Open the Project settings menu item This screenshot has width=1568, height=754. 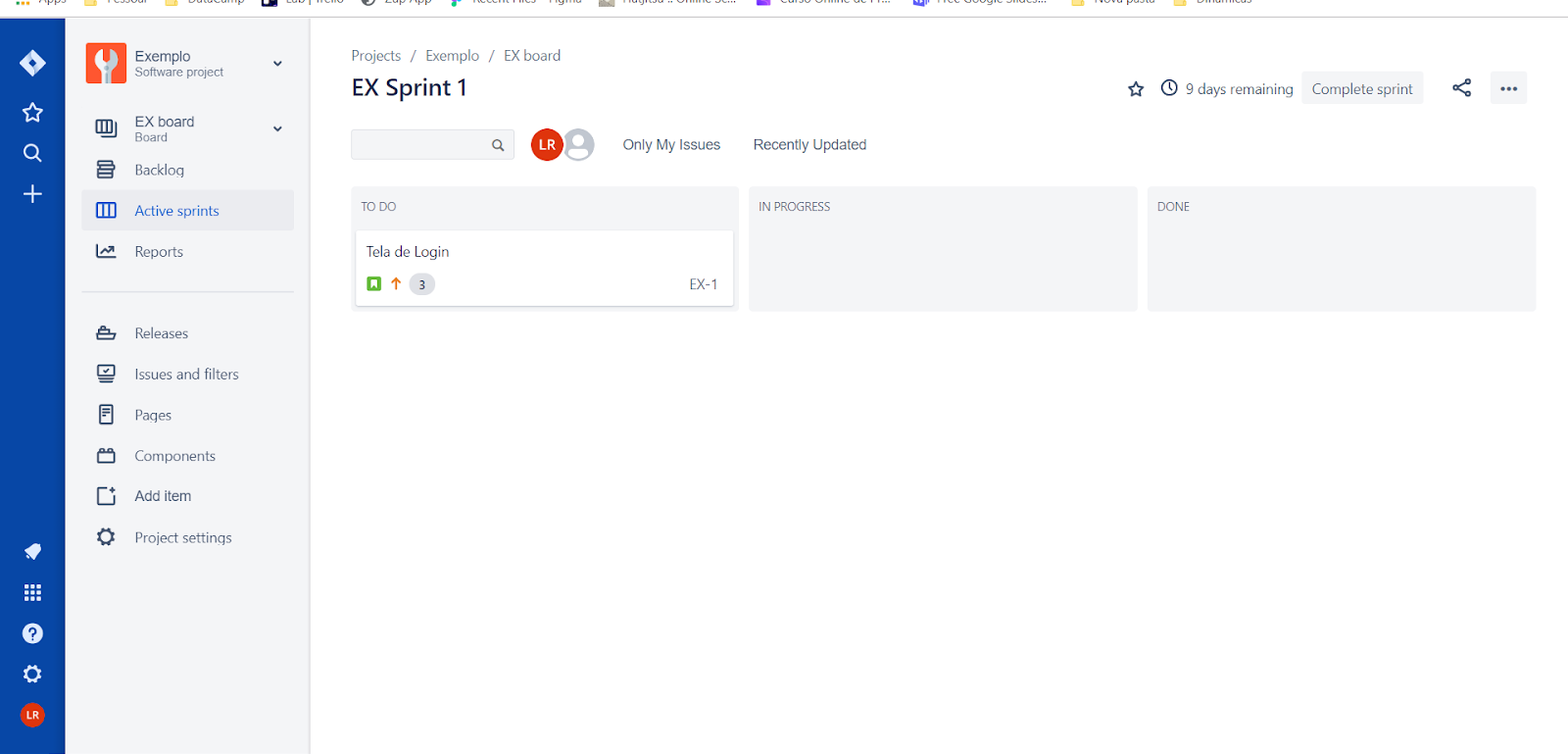pyautogui.click(x=188, y=537)
